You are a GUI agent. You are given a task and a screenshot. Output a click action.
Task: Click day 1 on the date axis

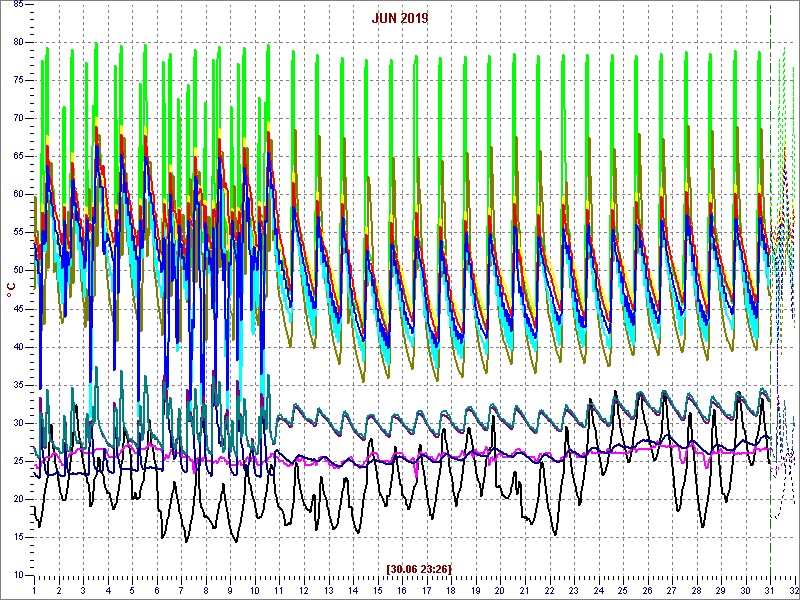point(34,591)
